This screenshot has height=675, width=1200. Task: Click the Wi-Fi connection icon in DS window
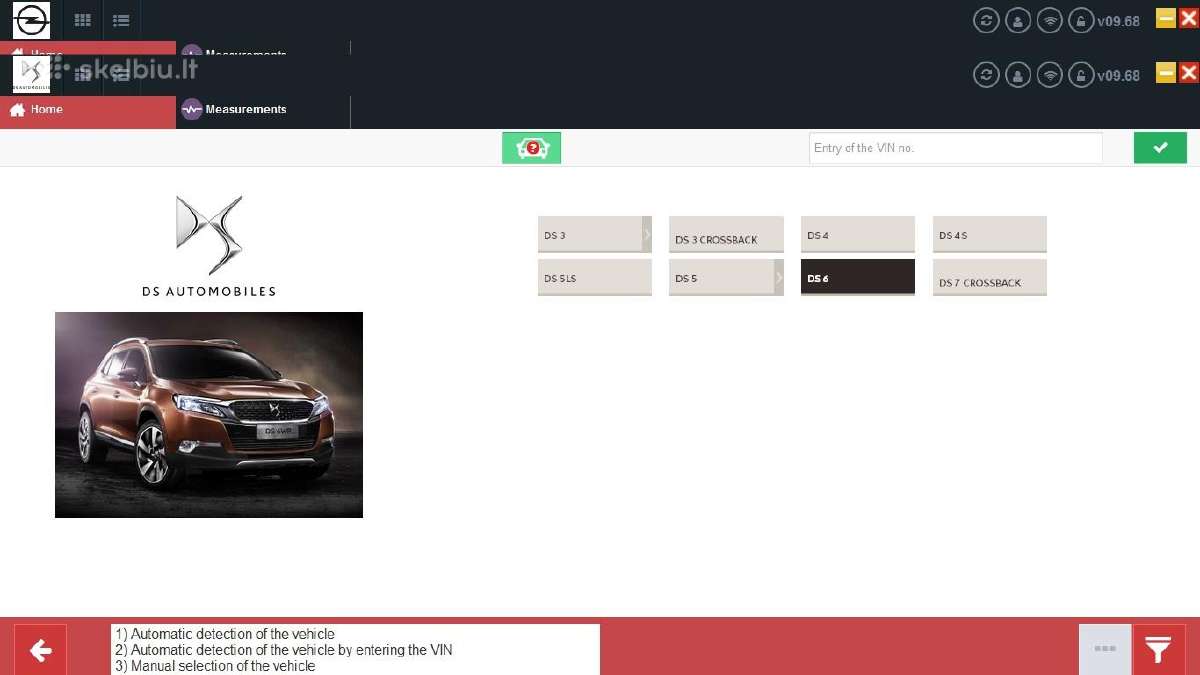pos(1049,75)
